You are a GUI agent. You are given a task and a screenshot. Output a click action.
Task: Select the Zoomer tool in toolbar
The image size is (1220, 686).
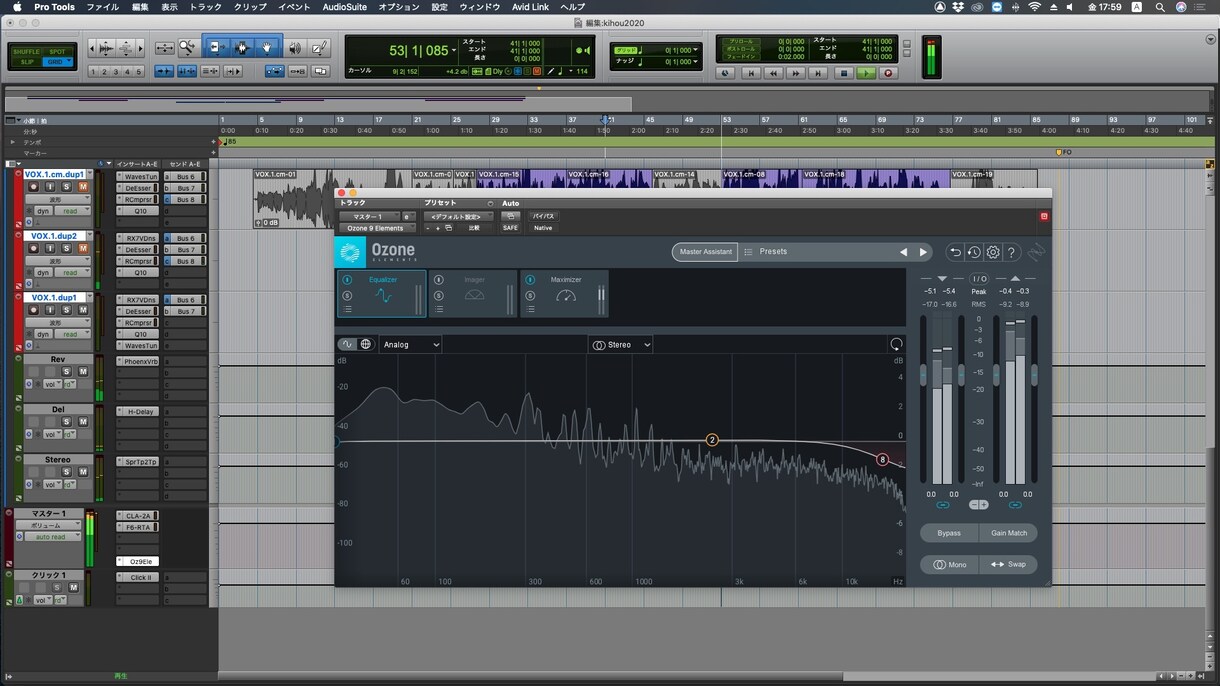coord(189,47)
